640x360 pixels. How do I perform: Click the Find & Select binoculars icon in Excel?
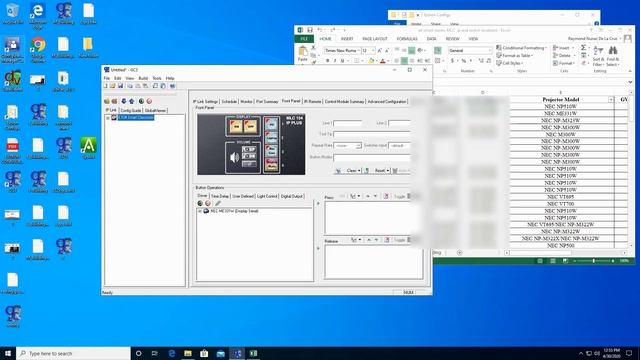point(613,51)
